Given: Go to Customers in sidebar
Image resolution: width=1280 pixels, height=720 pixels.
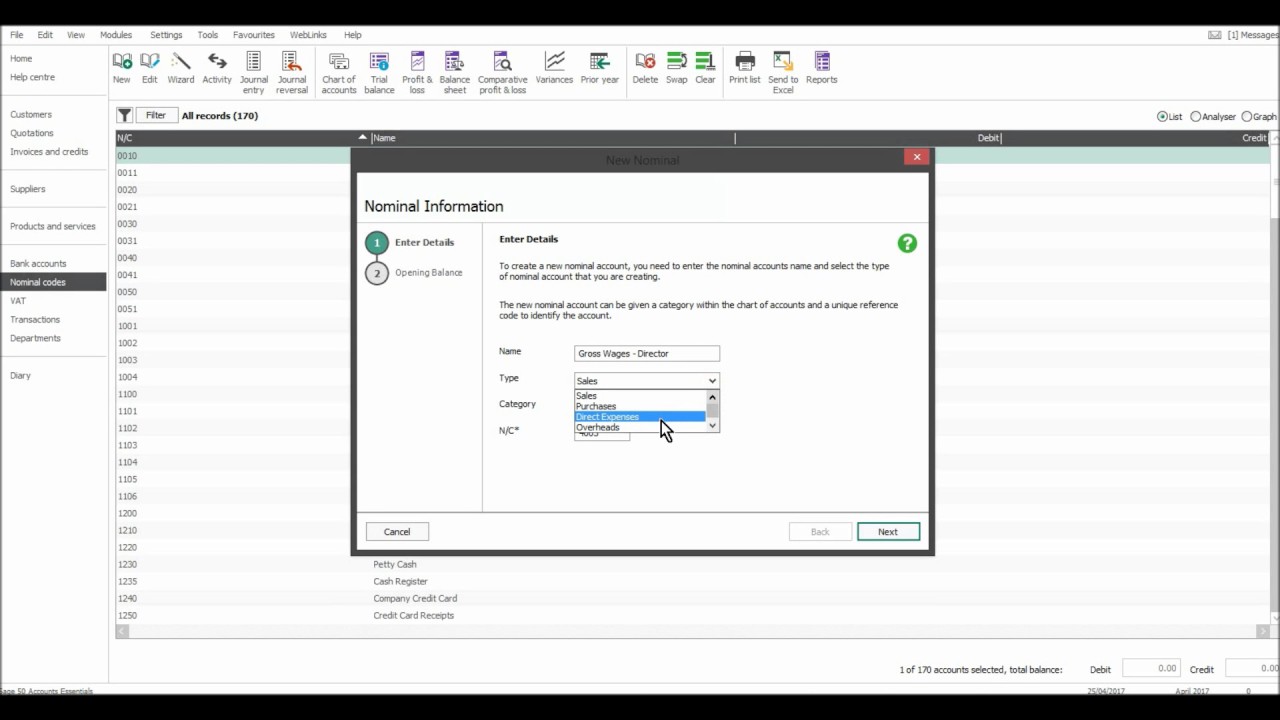Looking at the screenshot, I should [31, 115].
